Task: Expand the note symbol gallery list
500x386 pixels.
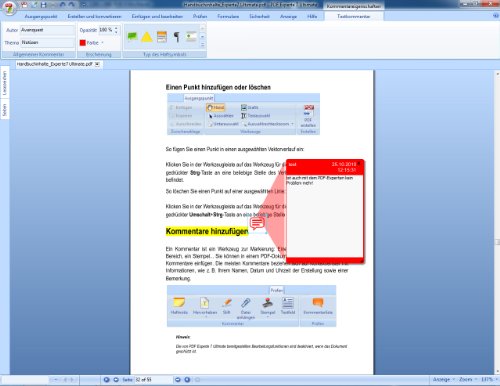Action: tap(202, 44)
